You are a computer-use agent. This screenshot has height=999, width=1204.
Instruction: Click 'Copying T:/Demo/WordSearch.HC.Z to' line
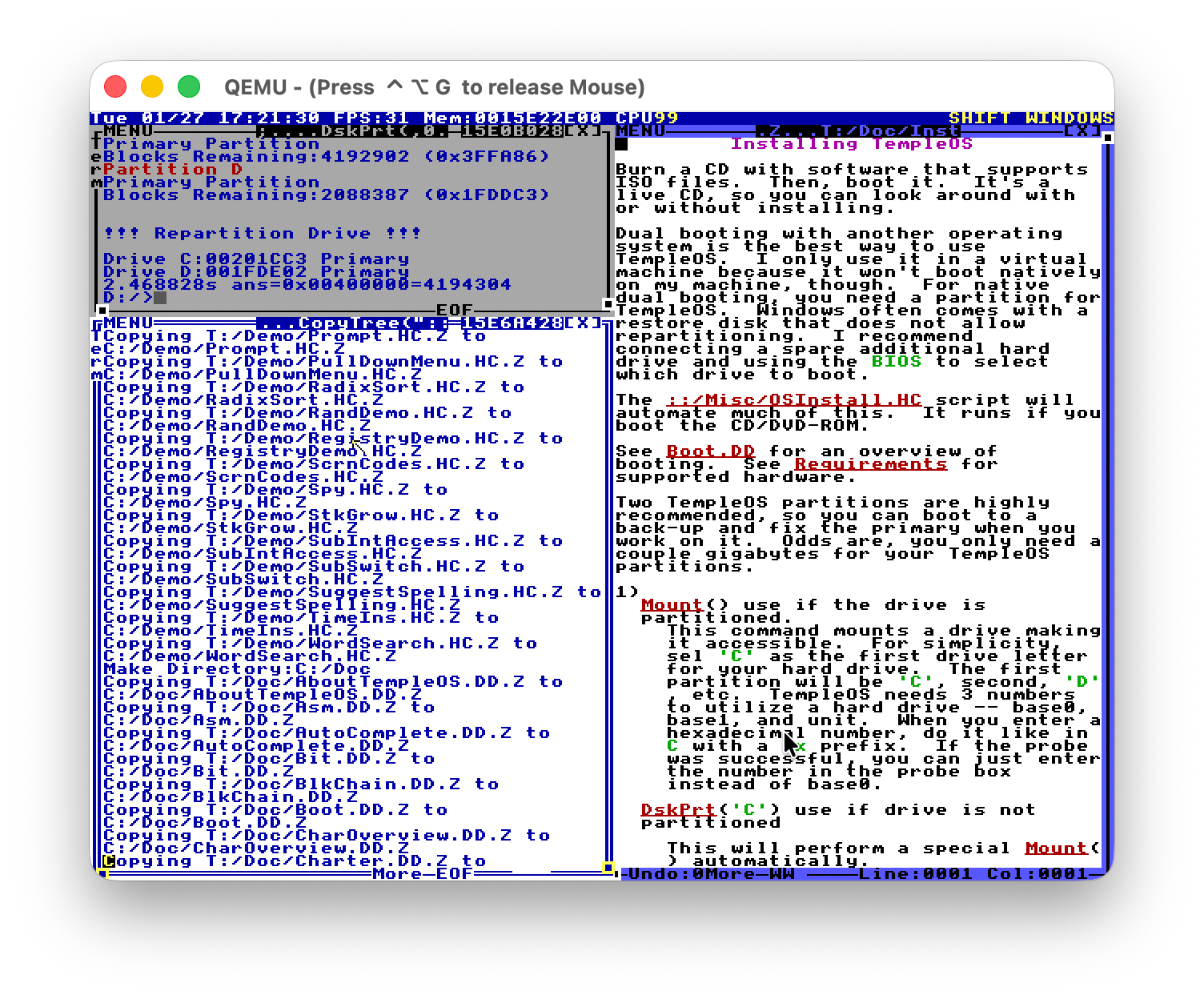click(320, 643)
